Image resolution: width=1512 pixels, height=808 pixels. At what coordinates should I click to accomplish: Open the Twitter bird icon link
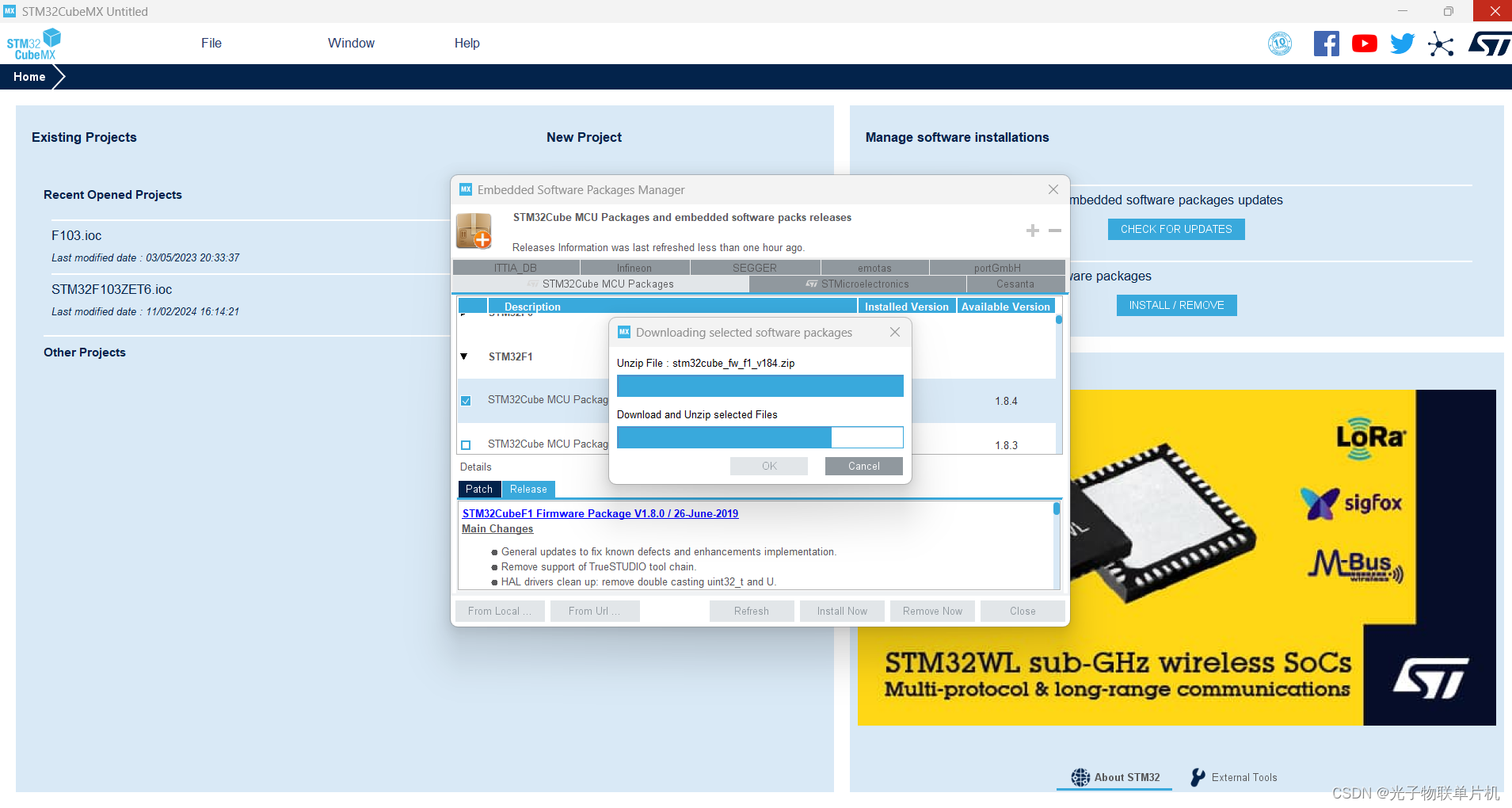pyautogui.click(x=1402, y=44)
